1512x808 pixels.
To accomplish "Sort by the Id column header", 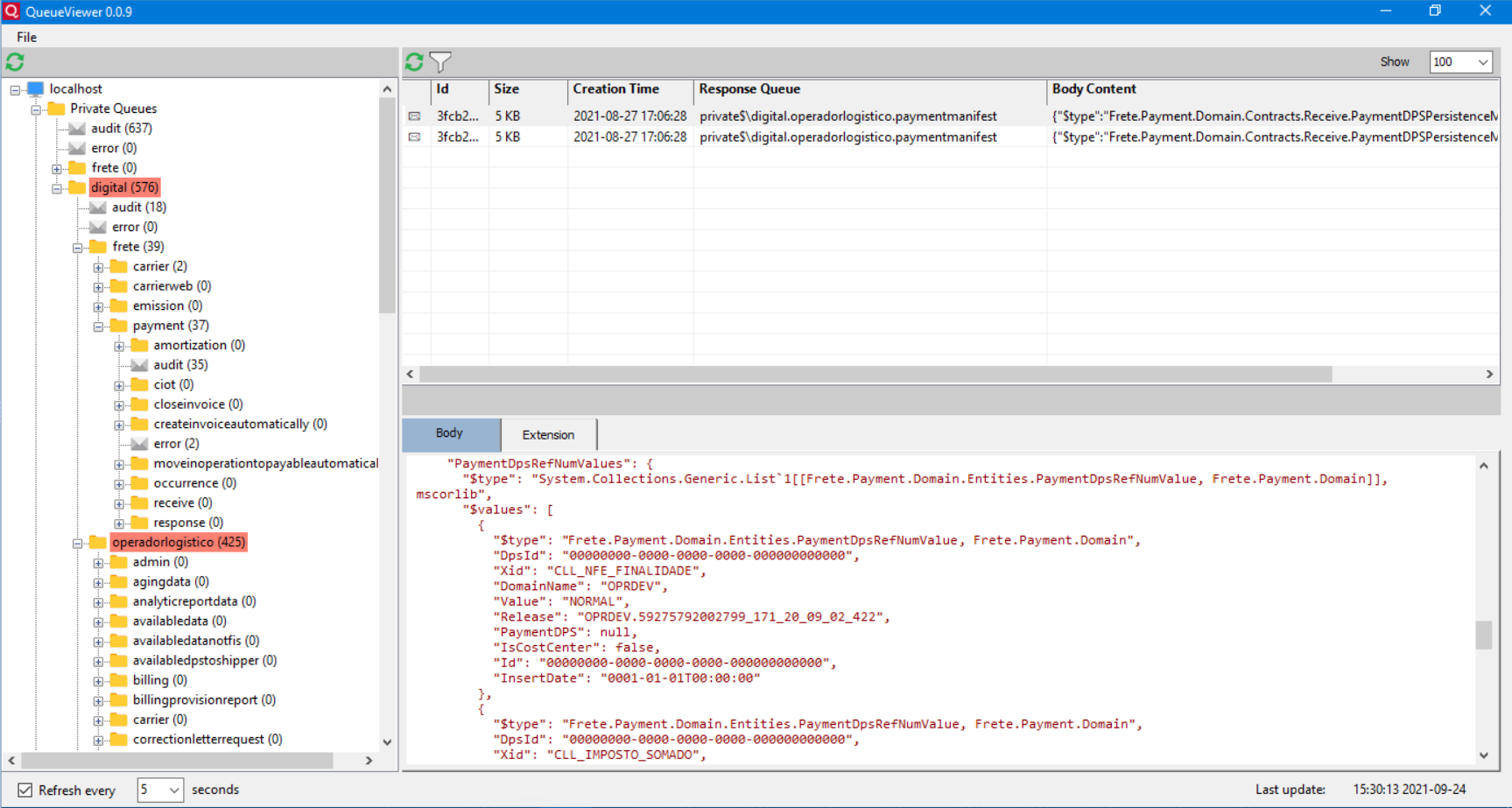I will pos(461,89).
